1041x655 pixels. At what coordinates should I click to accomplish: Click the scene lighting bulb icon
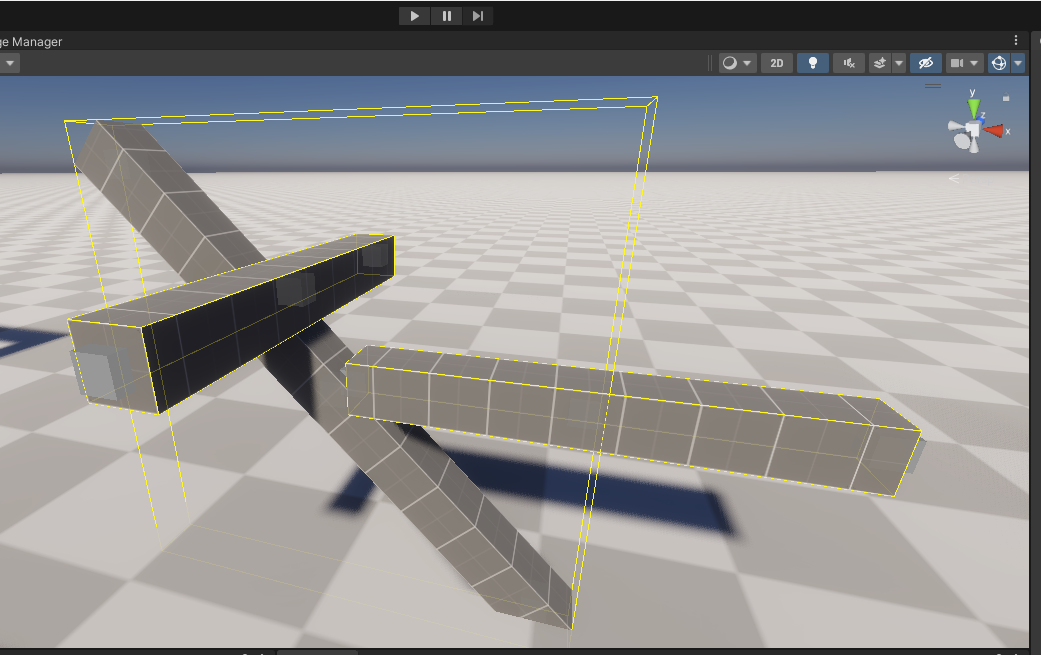[812, 62]
